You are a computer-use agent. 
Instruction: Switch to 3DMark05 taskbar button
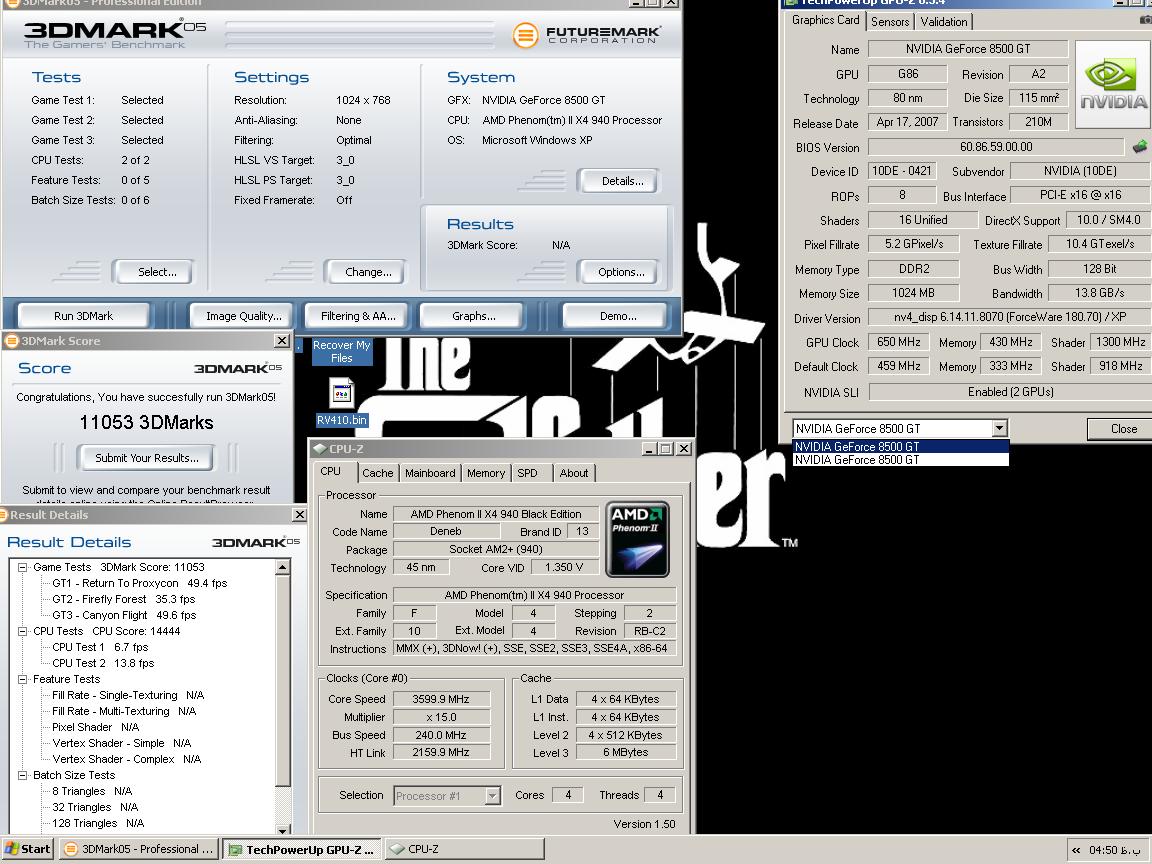coord(139,849)
